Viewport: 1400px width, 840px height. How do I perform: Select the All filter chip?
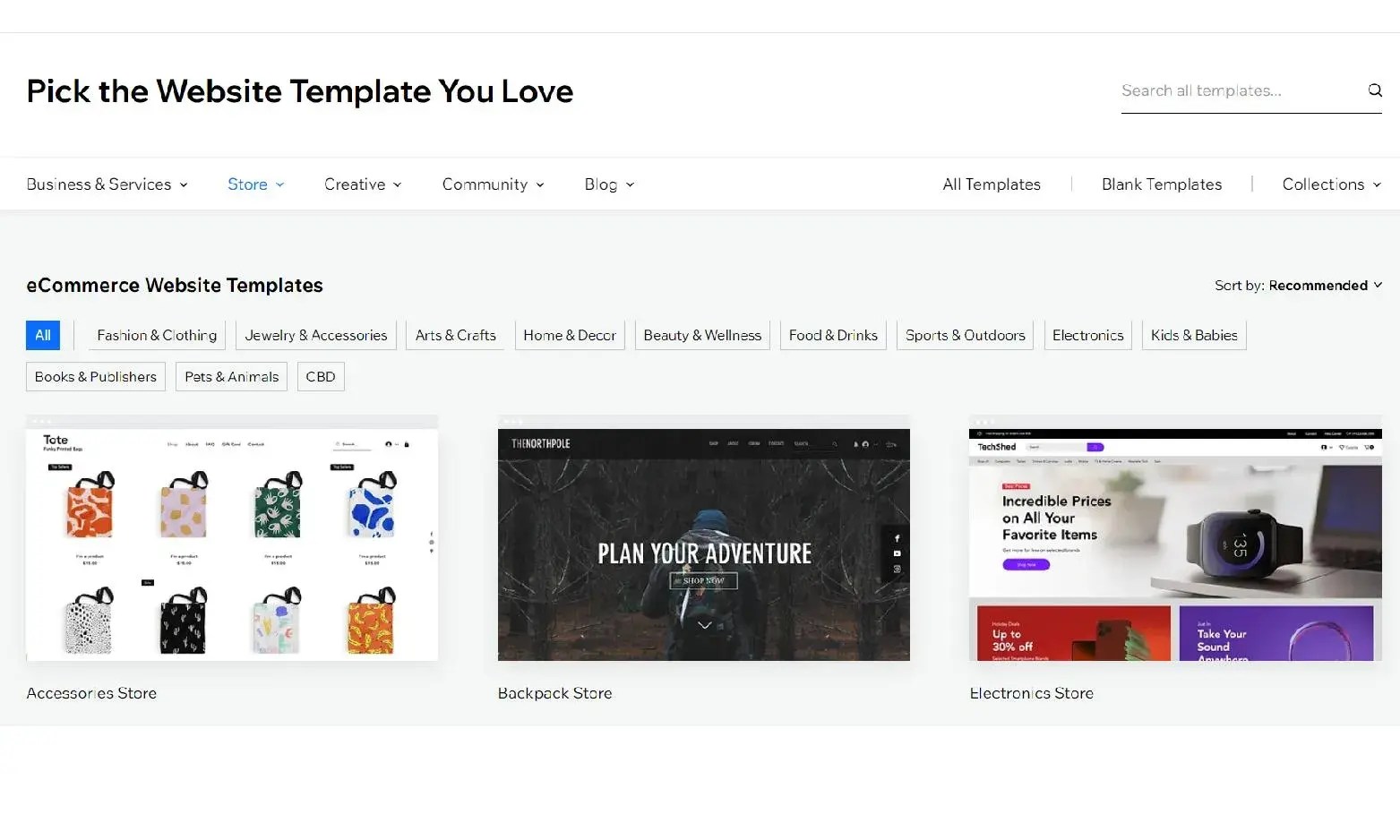42,335
